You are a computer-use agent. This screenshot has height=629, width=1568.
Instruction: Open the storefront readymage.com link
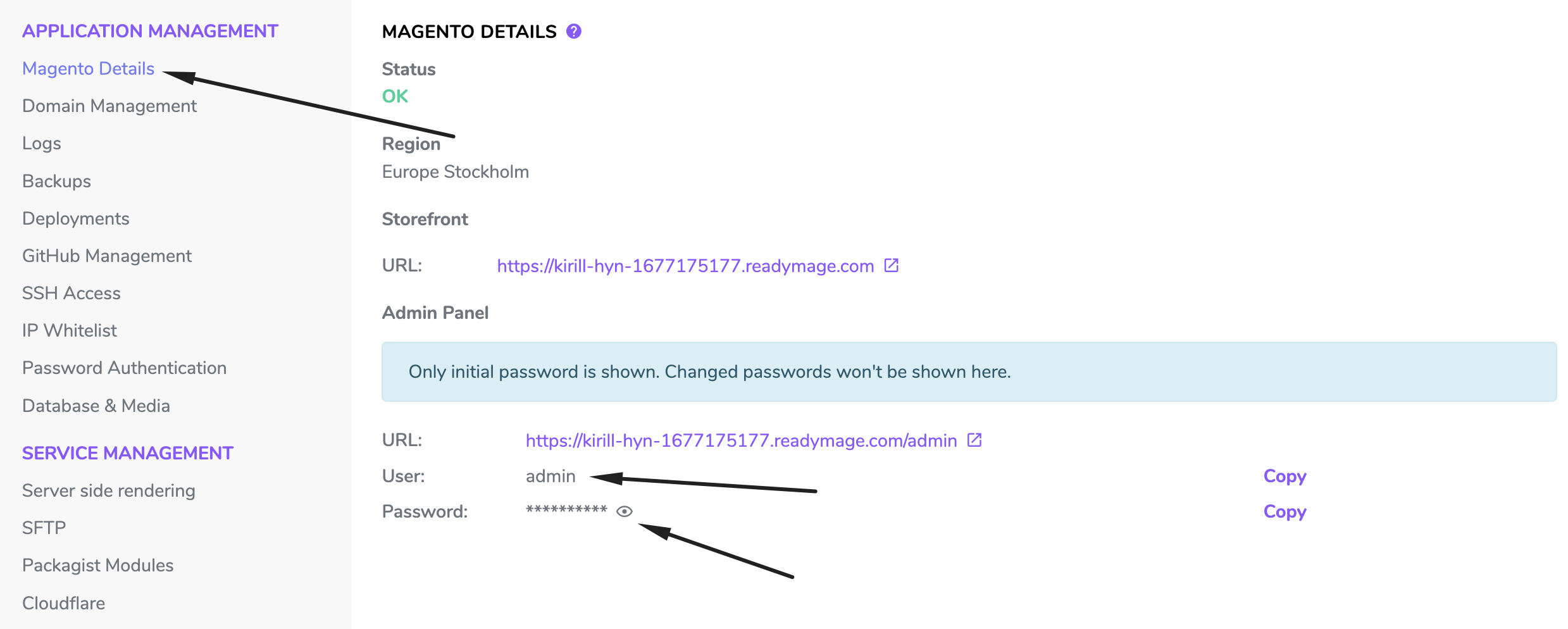tap(685, 266)
